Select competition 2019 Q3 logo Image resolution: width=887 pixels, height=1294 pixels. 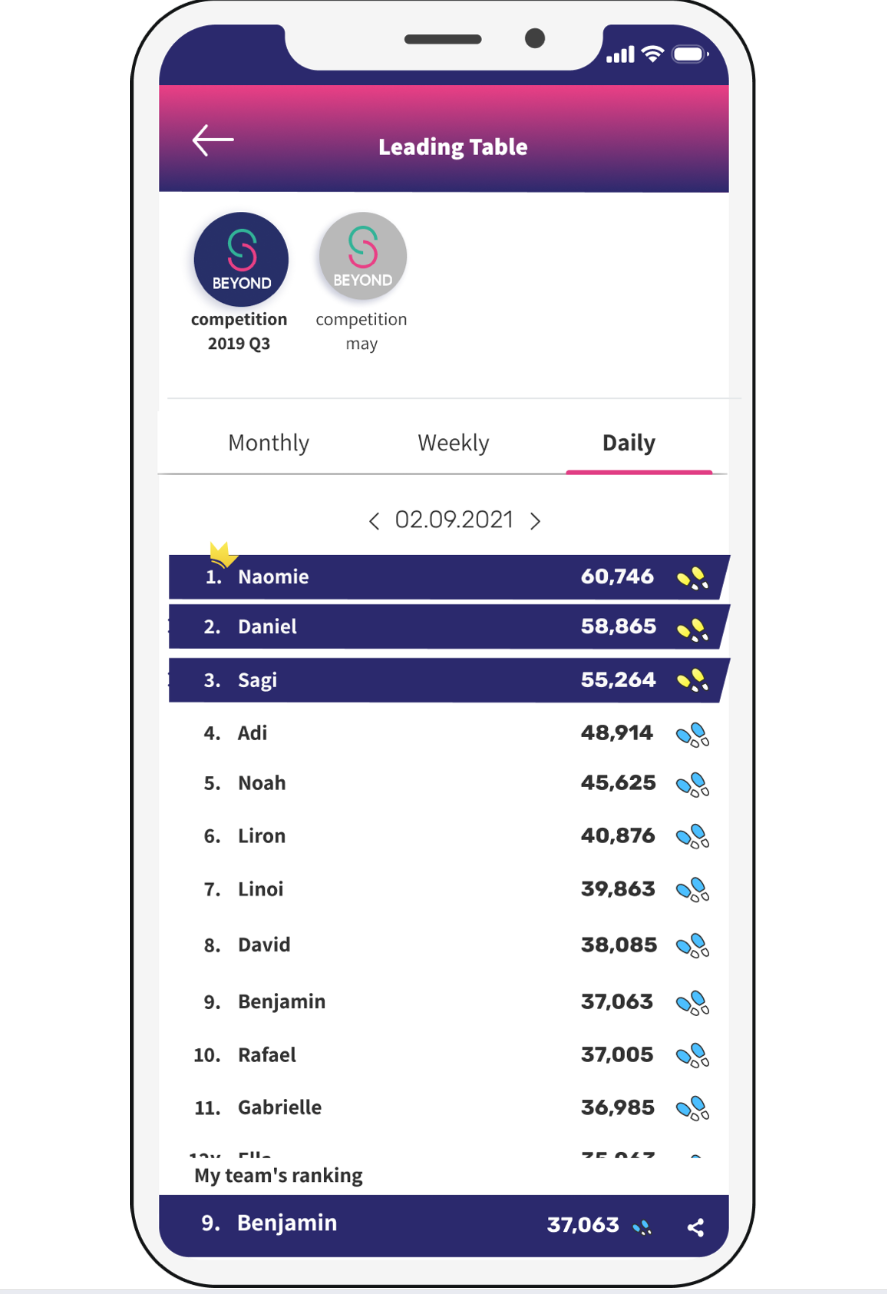pos(241,260)
